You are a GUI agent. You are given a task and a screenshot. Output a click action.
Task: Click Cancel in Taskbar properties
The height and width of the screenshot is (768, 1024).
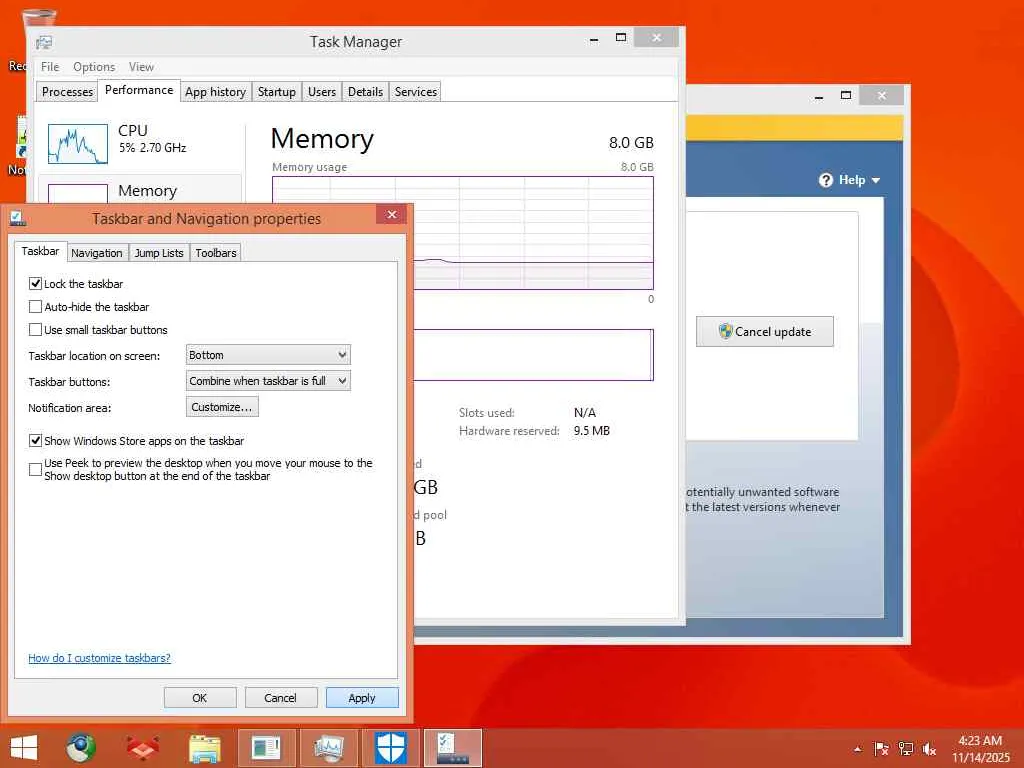[x=281, y=697]
